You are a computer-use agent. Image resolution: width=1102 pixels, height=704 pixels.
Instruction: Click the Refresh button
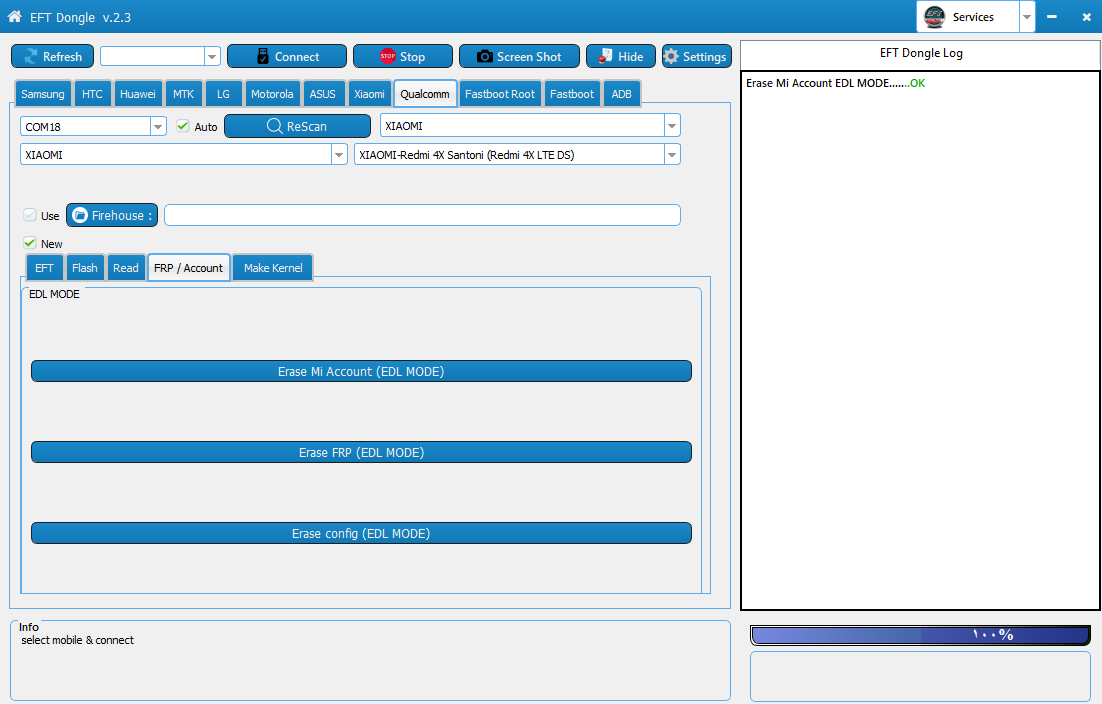(53, 56)
